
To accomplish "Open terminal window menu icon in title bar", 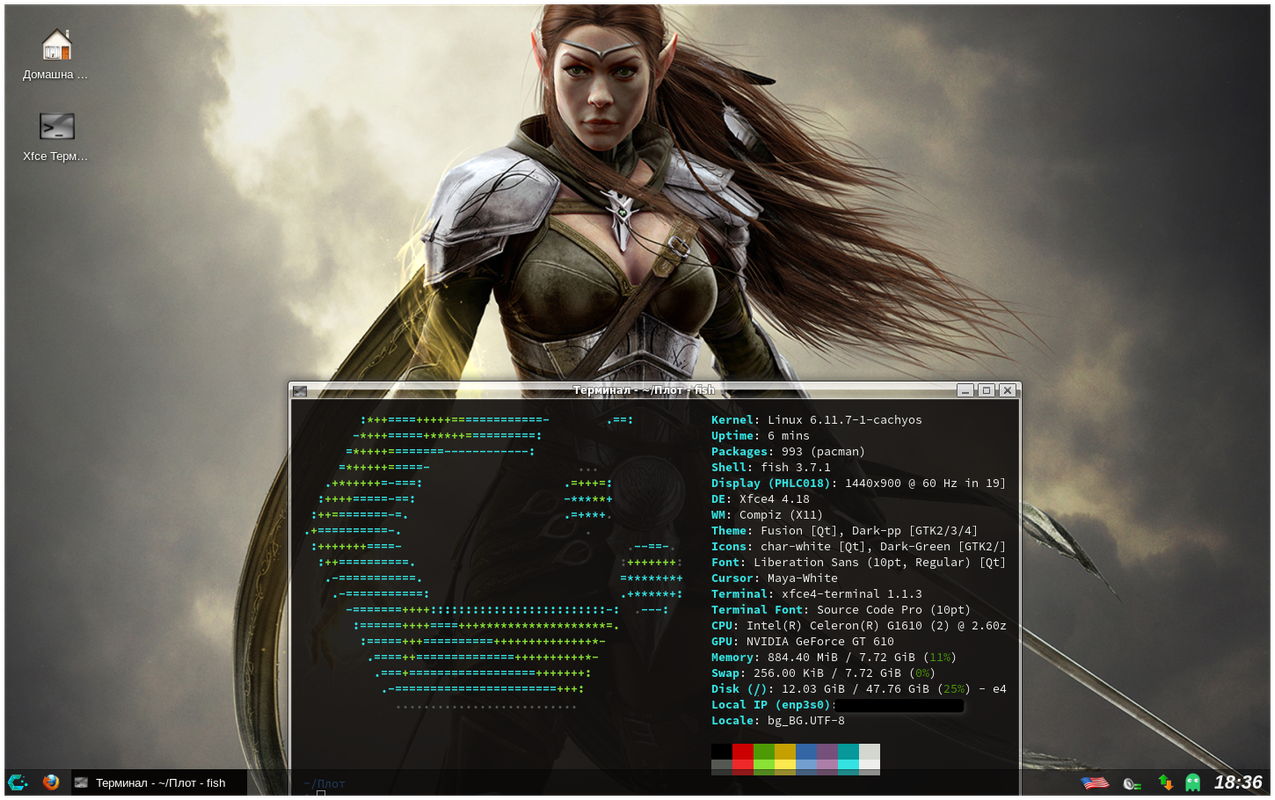I will (300, 390).
